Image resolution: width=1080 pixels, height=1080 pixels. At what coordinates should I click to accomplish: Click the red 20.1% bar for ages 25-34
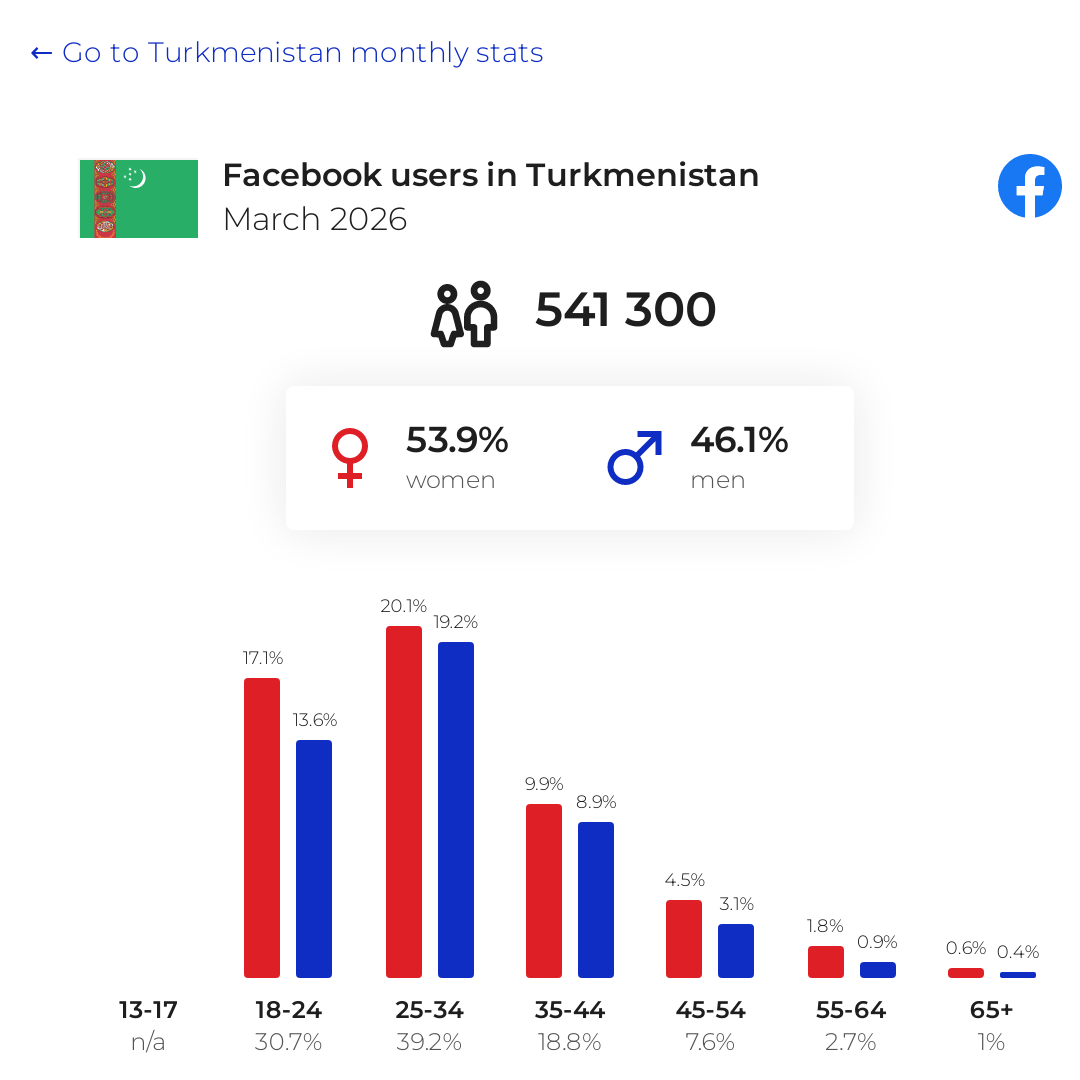404,802
